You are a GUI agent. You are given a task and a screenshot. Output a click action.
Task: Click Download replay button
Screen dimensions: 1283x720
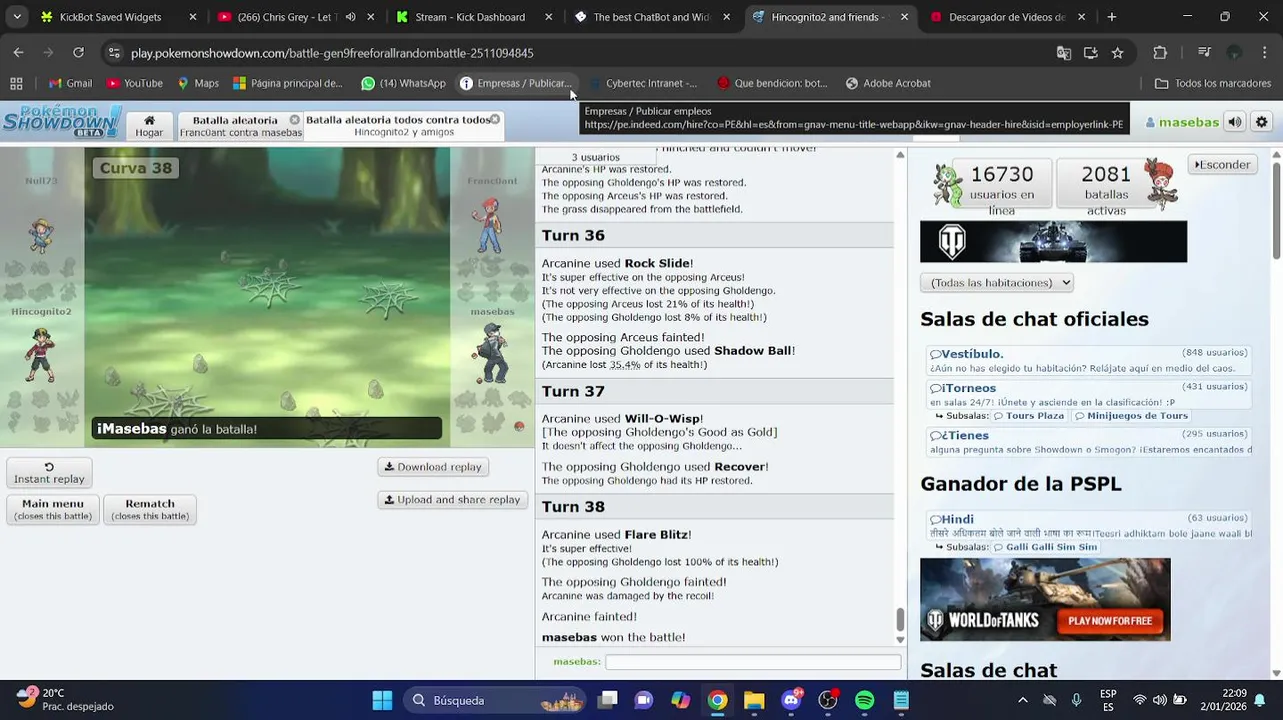(x=433, y=467)
